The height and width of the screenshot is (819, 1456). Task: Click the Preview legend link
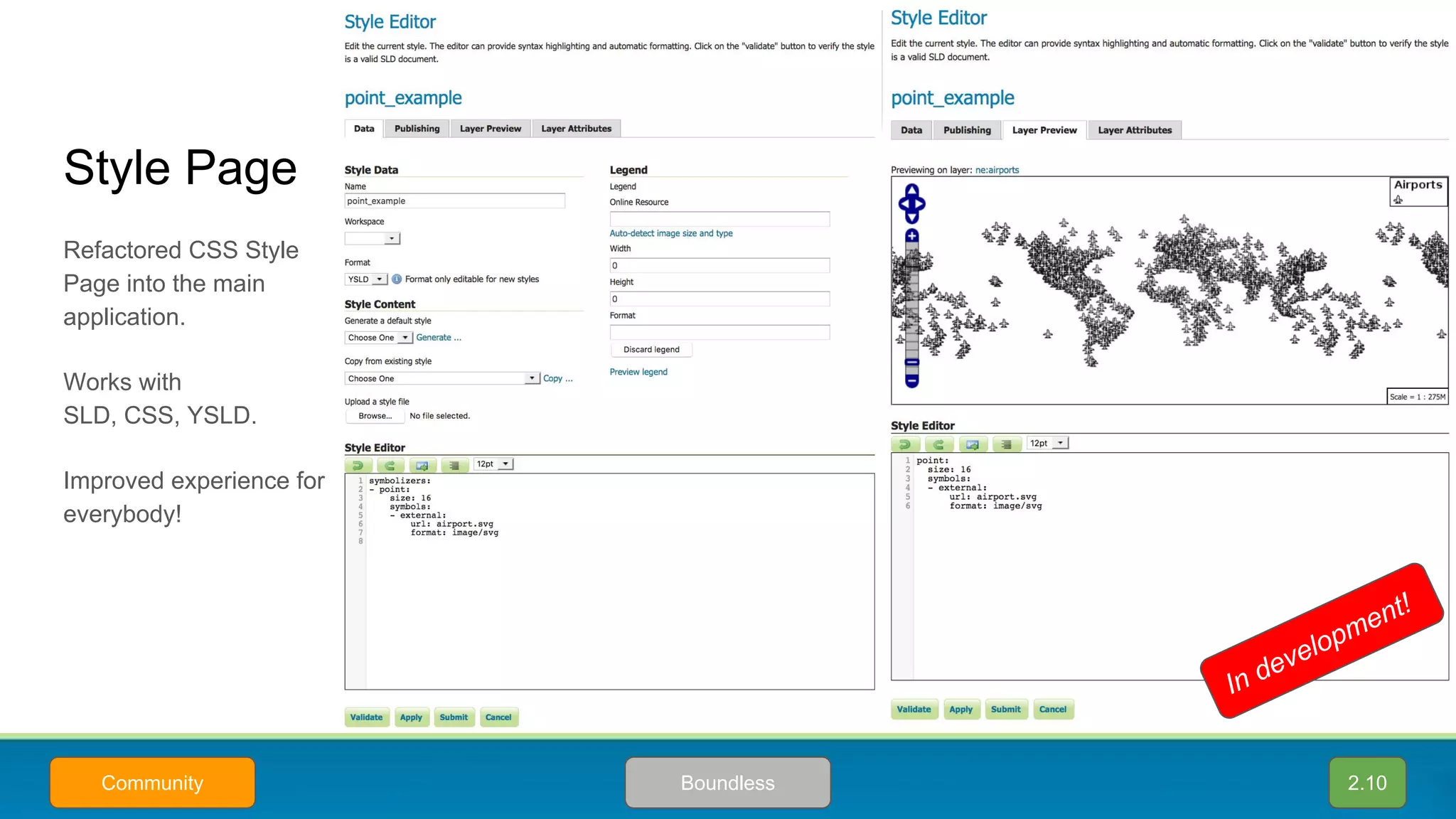click(x=638, y=372)
